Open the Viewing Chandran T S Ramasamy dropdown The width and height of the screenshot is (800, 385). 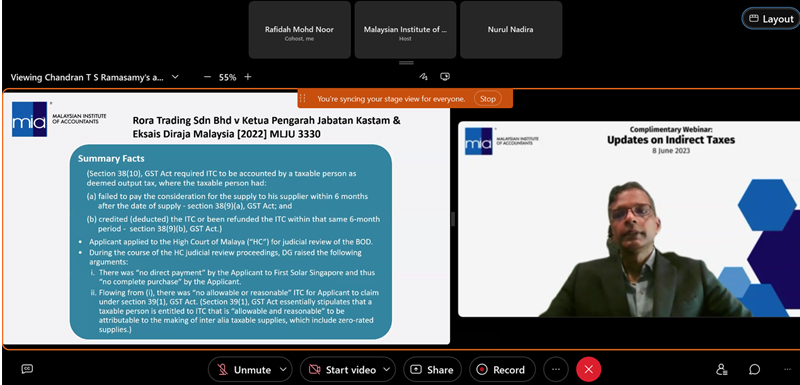(x=94, y=78)
